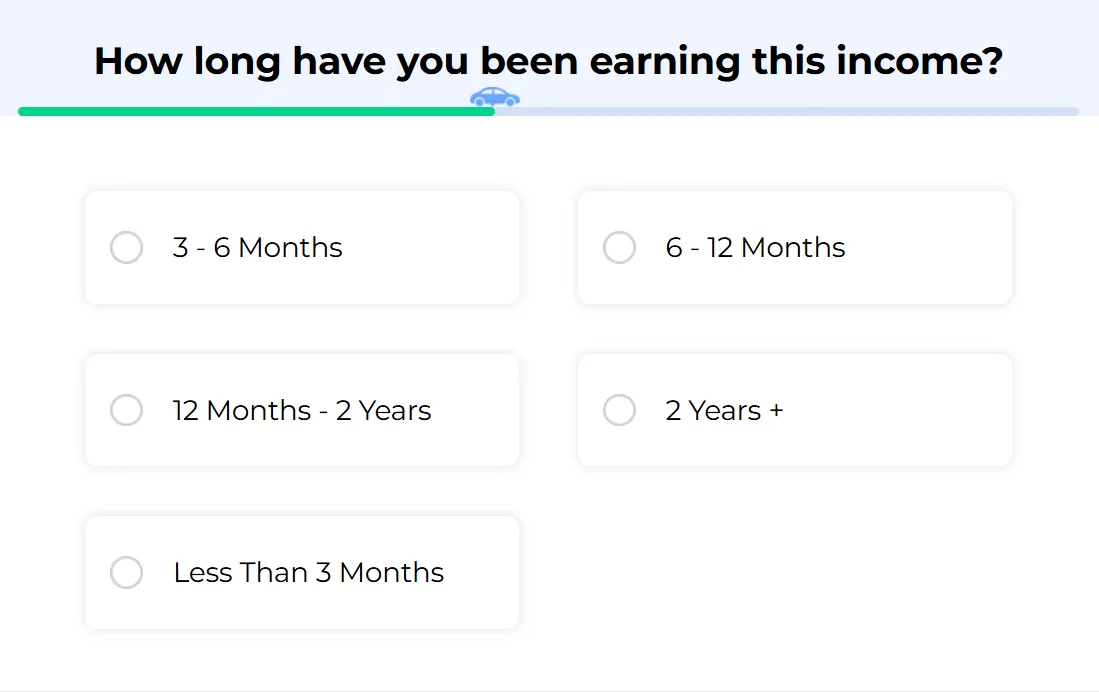Select the 3 - 6 Months radio button
This screenshot has width=1099, height=692.
(x=126, y=247)
